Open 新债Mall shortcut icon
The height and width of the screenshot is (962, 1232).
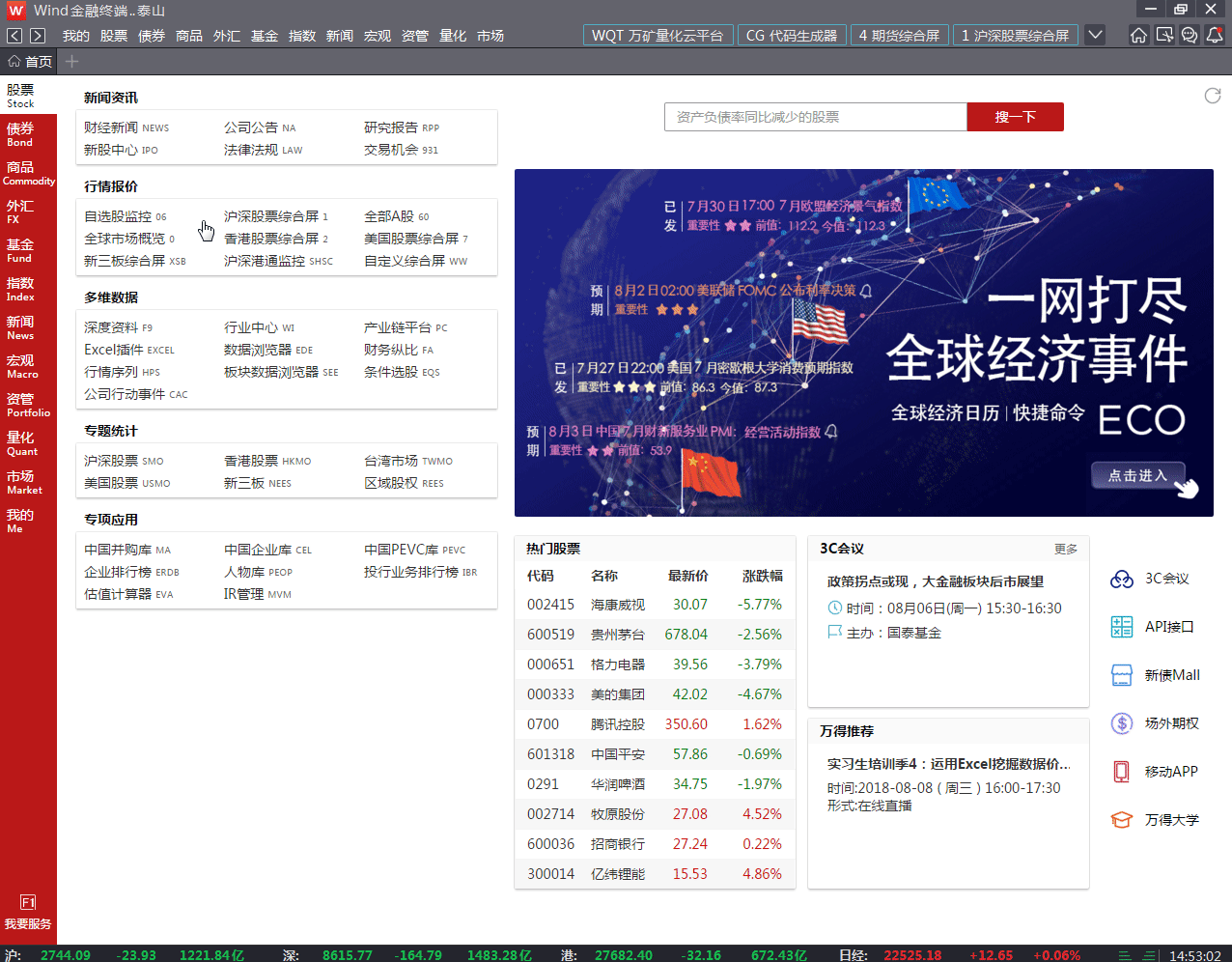[x=1122, y=675]
